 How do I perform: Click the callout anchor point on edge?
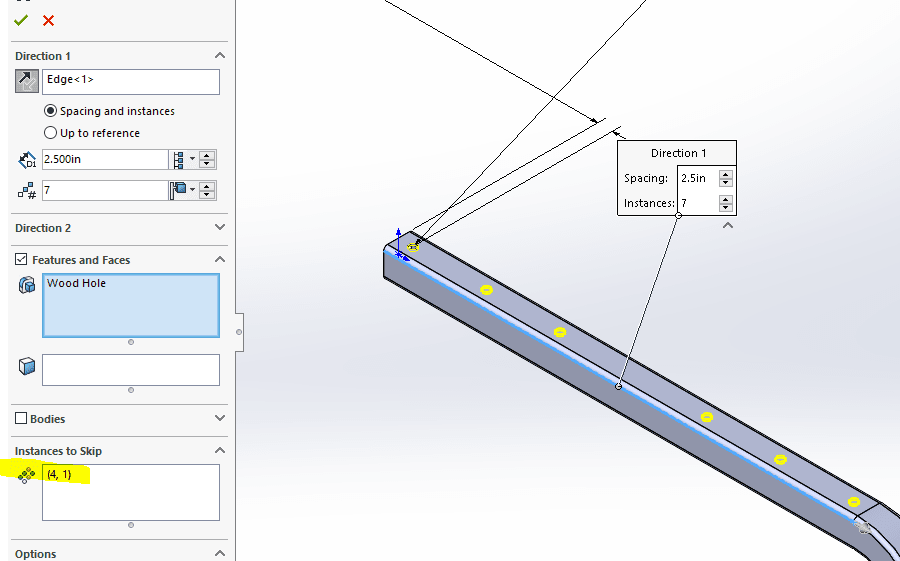[x=618, y=386]
